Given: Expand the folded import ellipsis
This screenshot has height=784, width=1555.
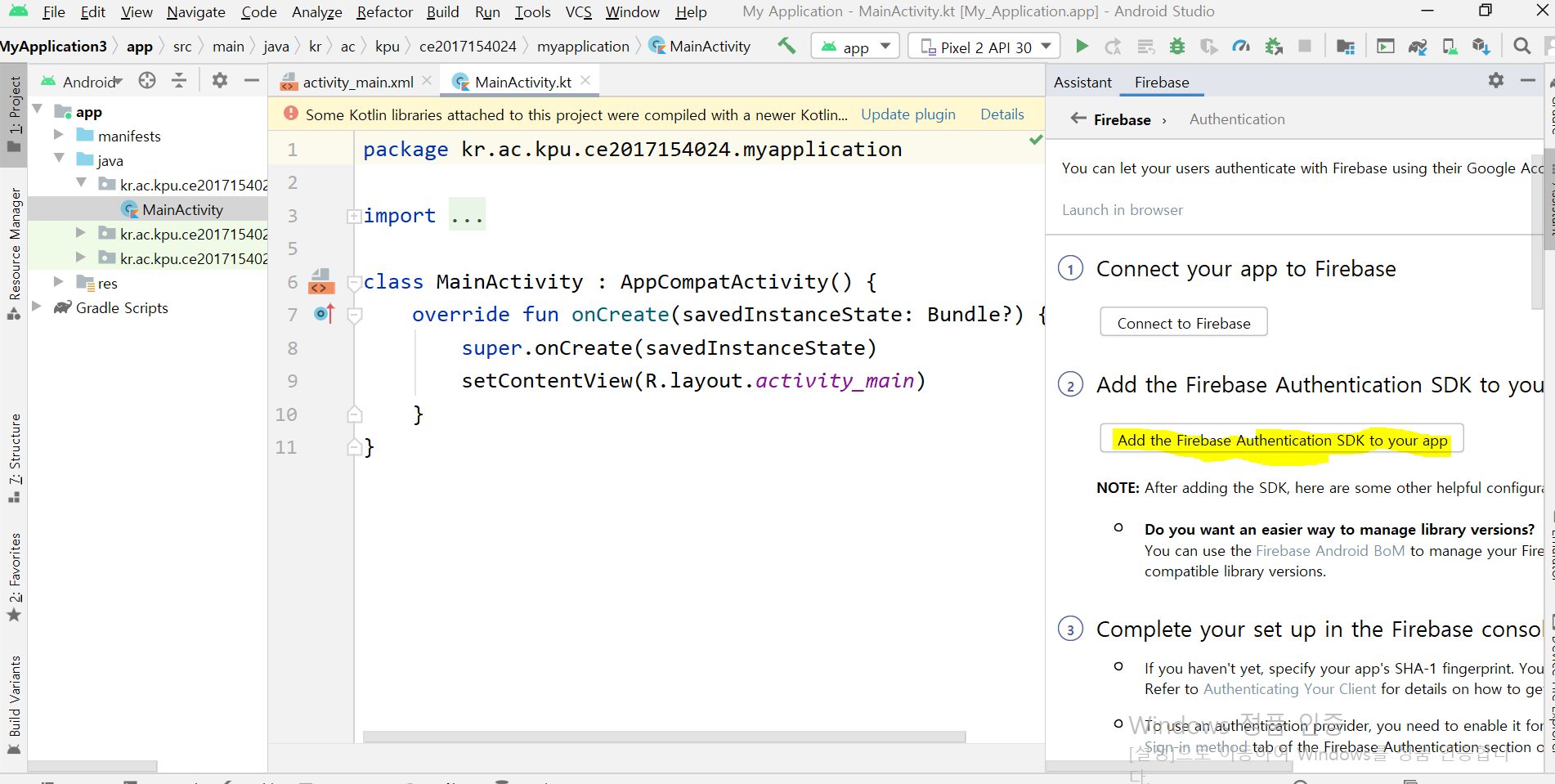Looking at the screenshot, I should pyautogui.click(x=467, y=216).
